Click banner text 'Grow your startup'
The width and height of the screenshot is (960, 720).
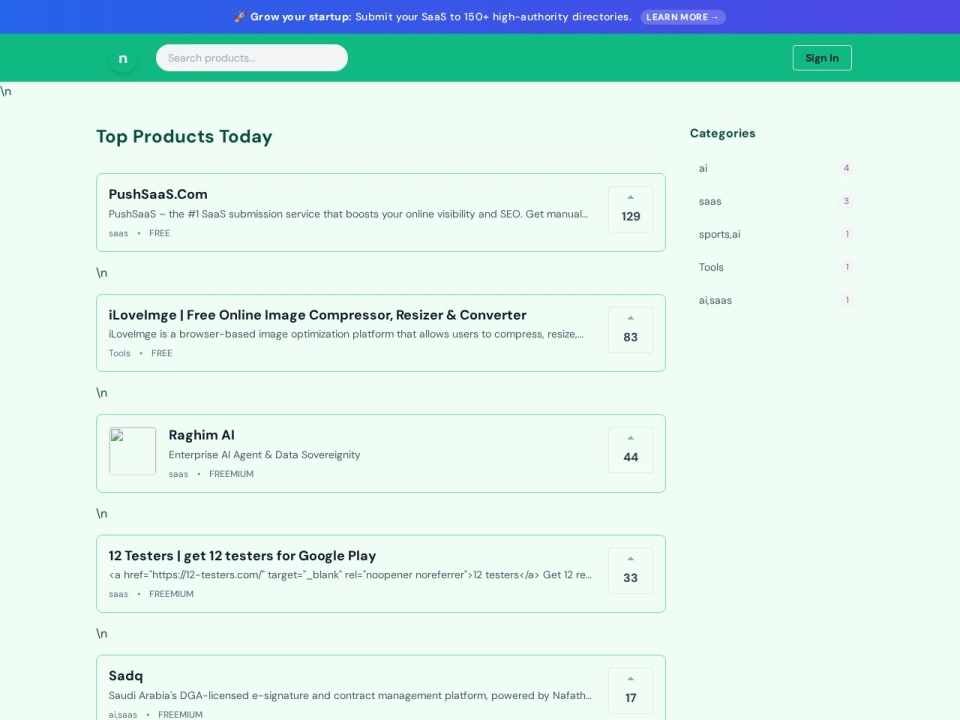[301, 17]
